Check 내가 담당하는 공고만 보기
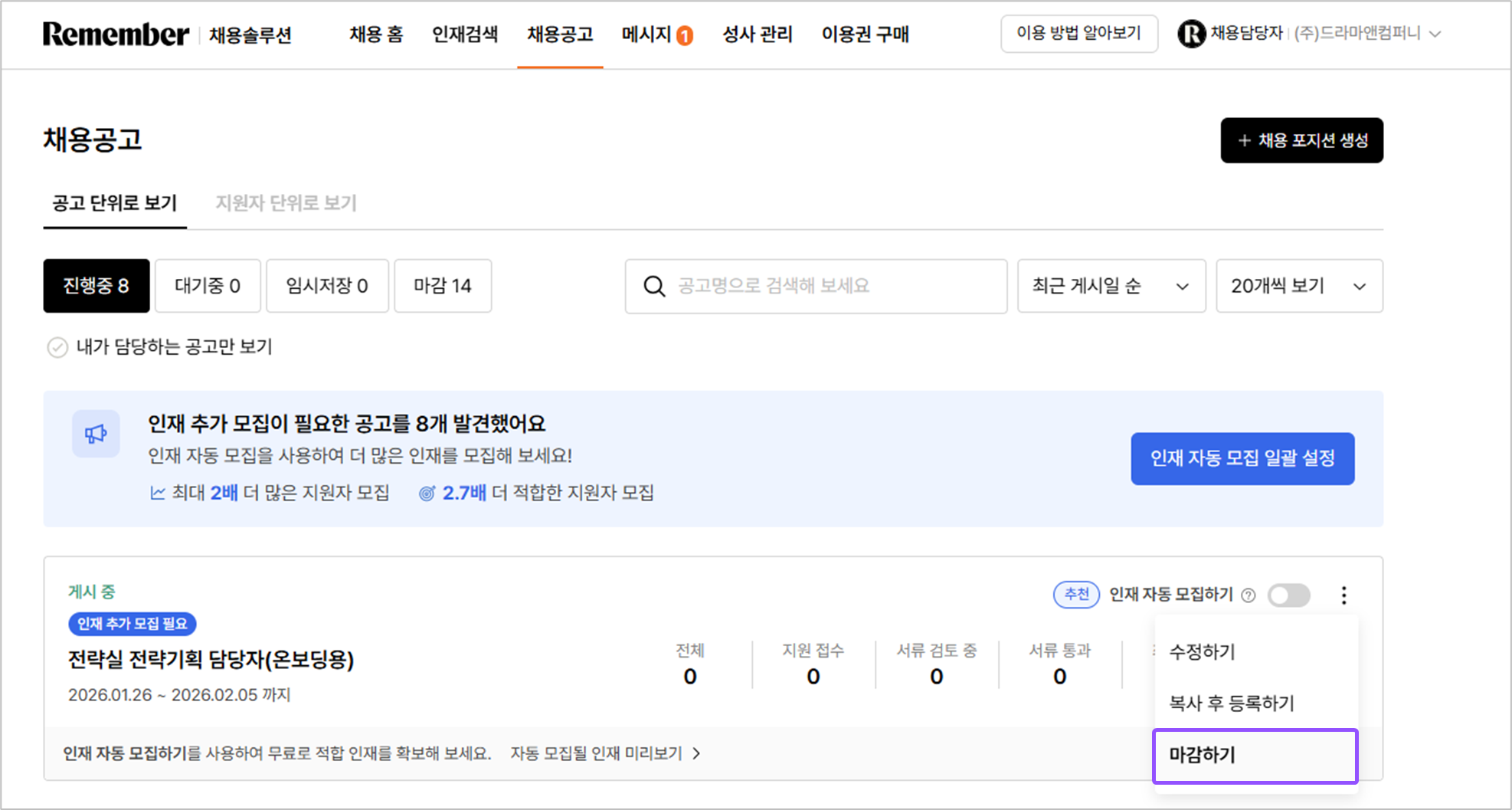Image resolution: width=1512 pixels, height=810 pixels. (x=57, y=348)
